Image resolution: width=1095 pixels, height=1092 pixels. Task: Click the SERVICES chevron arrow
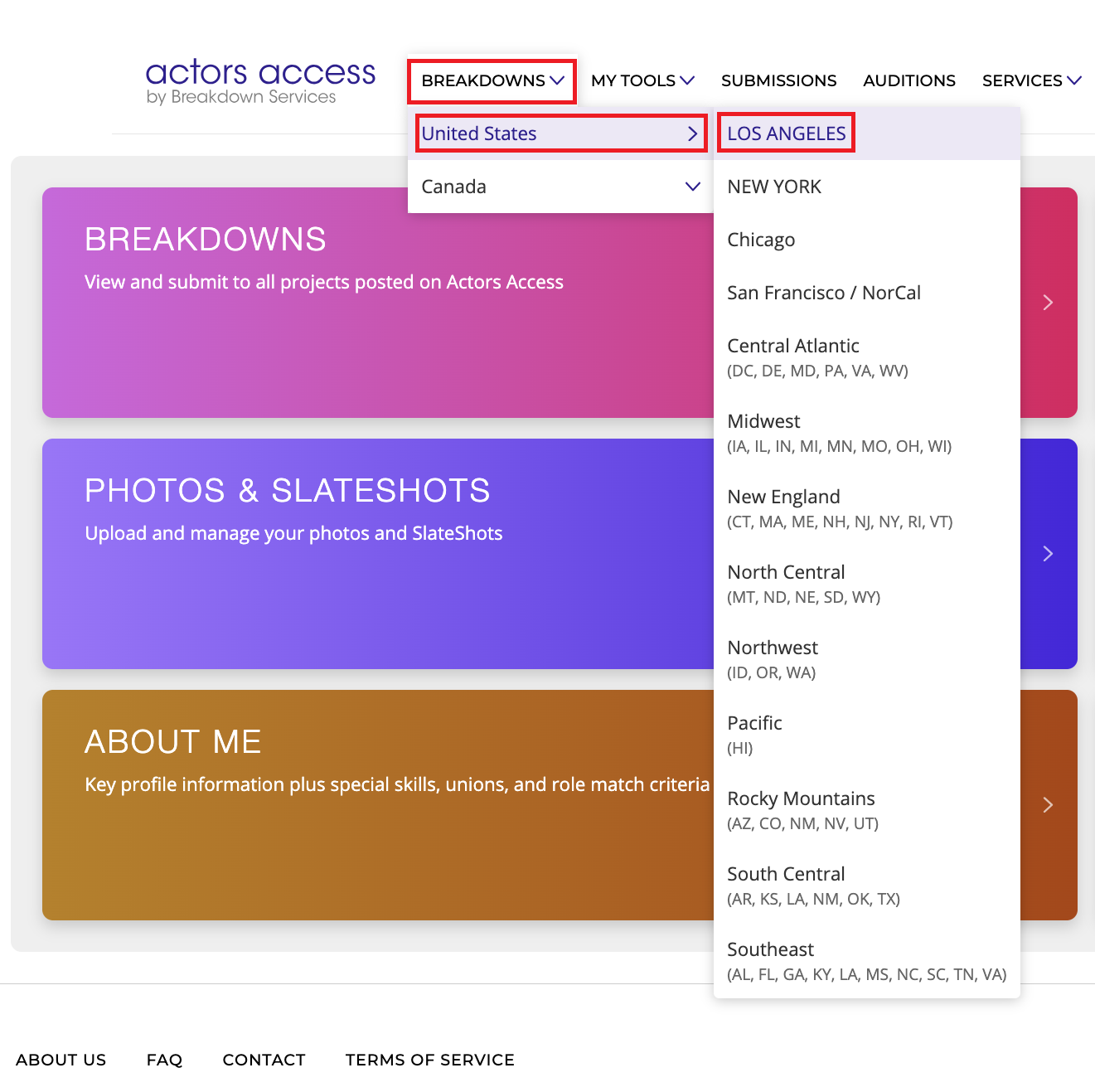(x=1074, y=80)
